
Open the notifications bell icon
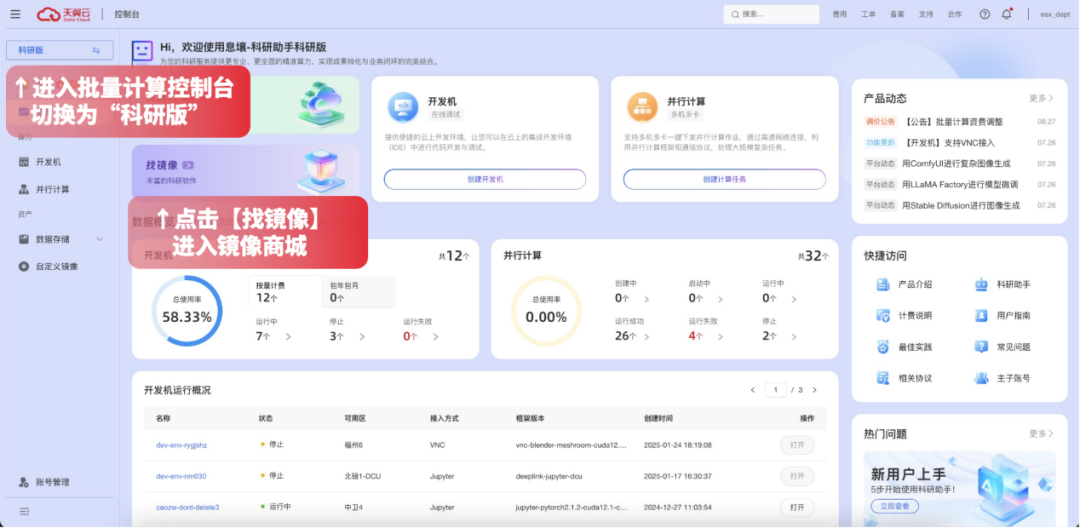(x=1007, y=14)
